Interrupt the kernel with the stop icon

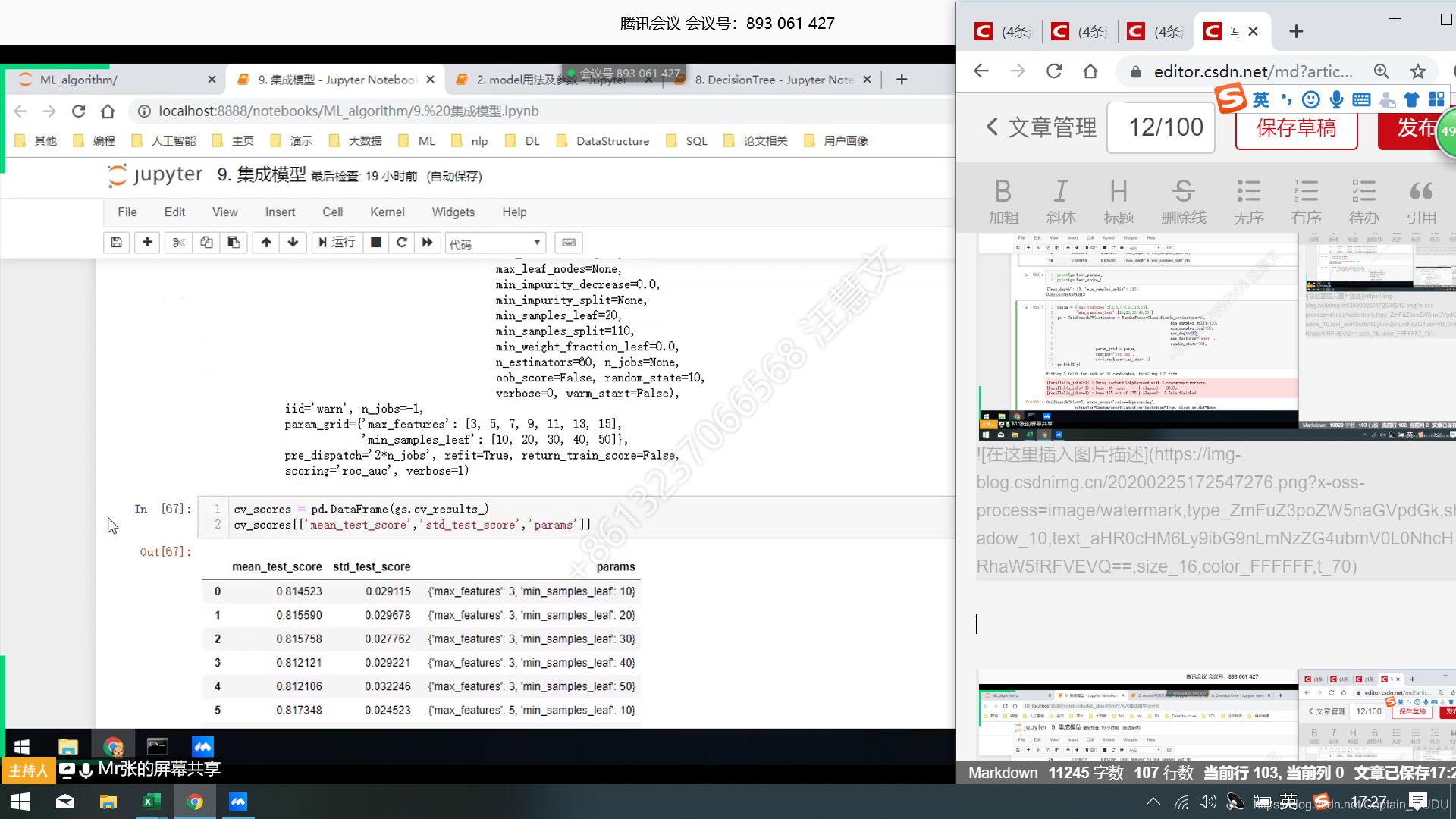(375, 243)
